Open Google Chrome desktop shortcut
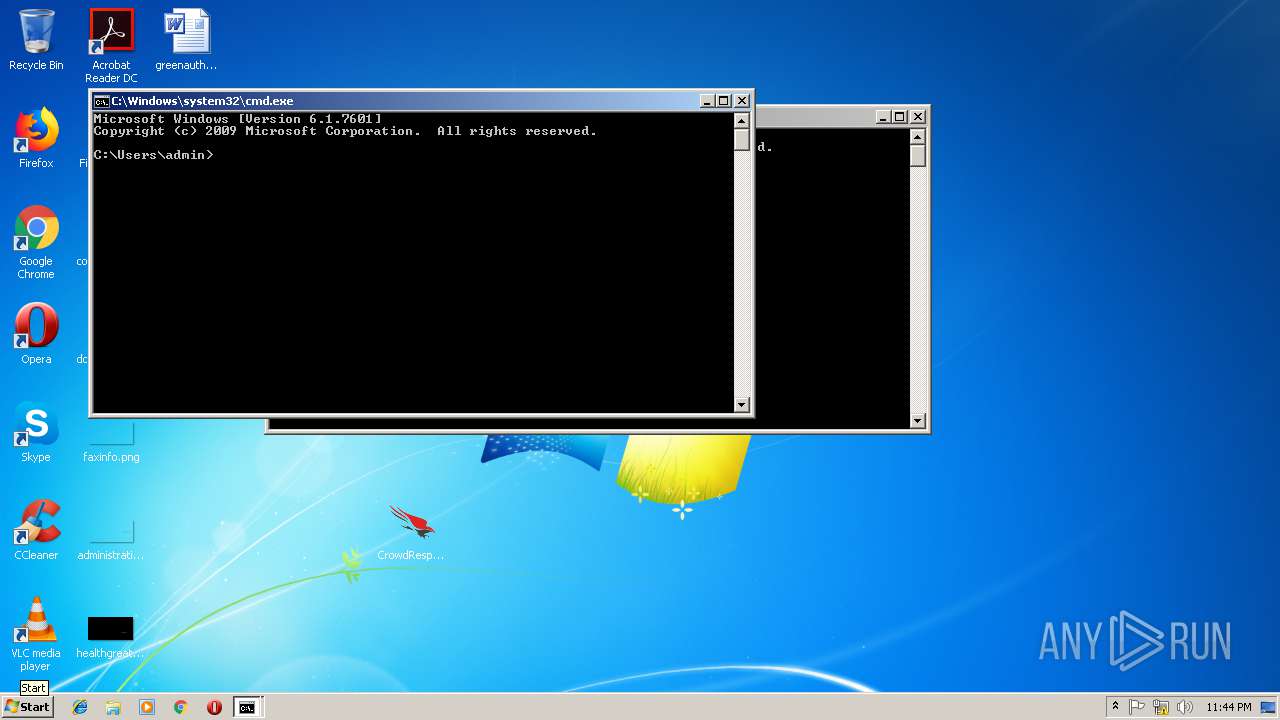The width and height of the screenshot is (1280, 720). pyautogui.click(x=36, y=242)
